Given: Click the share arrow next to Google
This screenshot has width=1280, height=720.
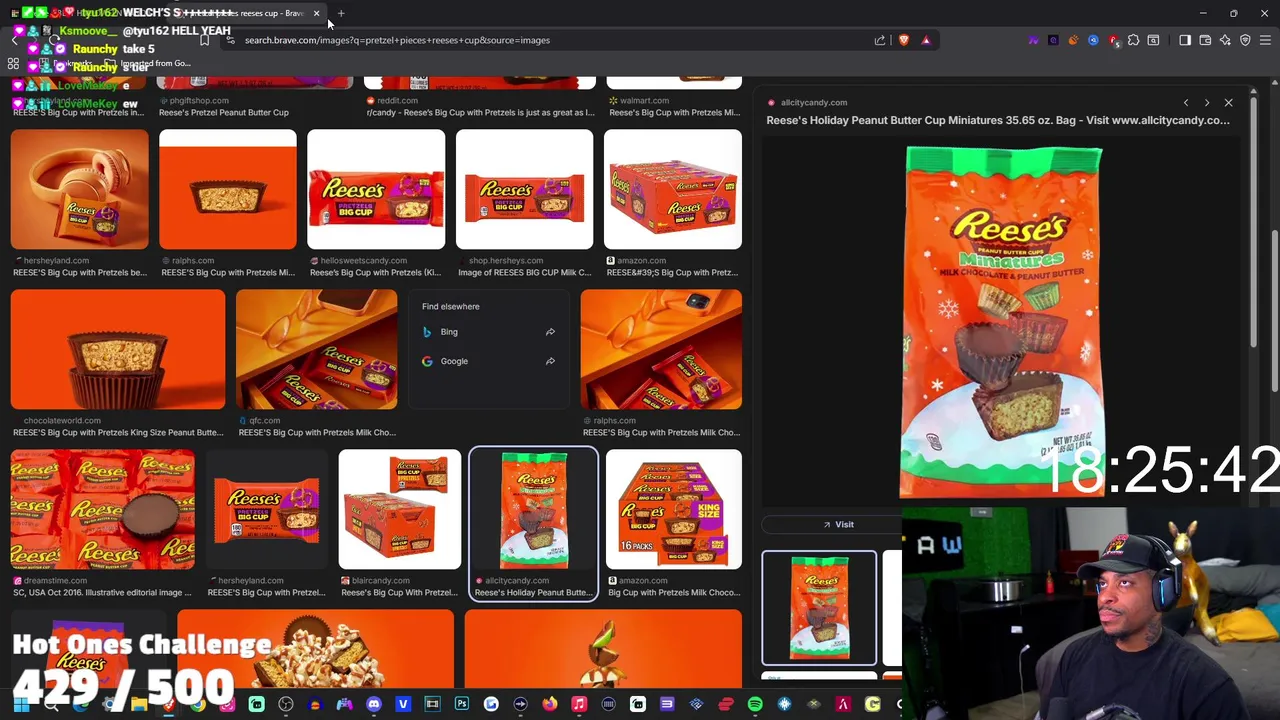Looking at the screenshot, I should tap(550, 361).
